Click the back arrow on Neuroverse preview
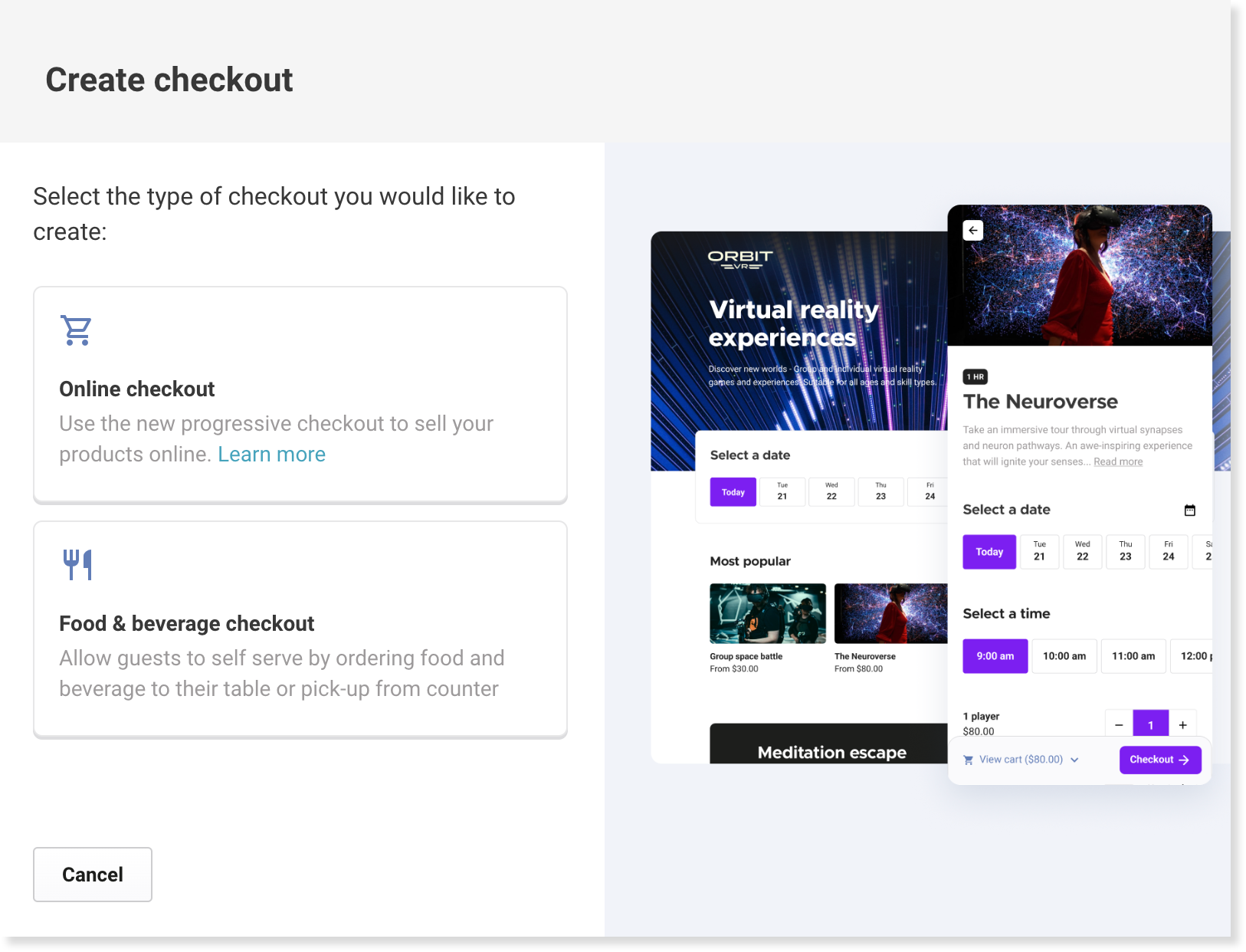This screenshot has width=1246, height=952. pos(972,230)
